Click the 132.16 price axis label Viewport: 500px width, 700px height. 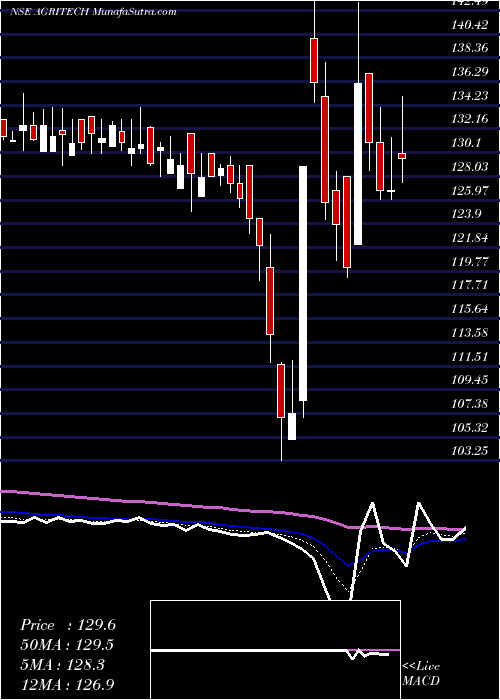coord(470,120)
